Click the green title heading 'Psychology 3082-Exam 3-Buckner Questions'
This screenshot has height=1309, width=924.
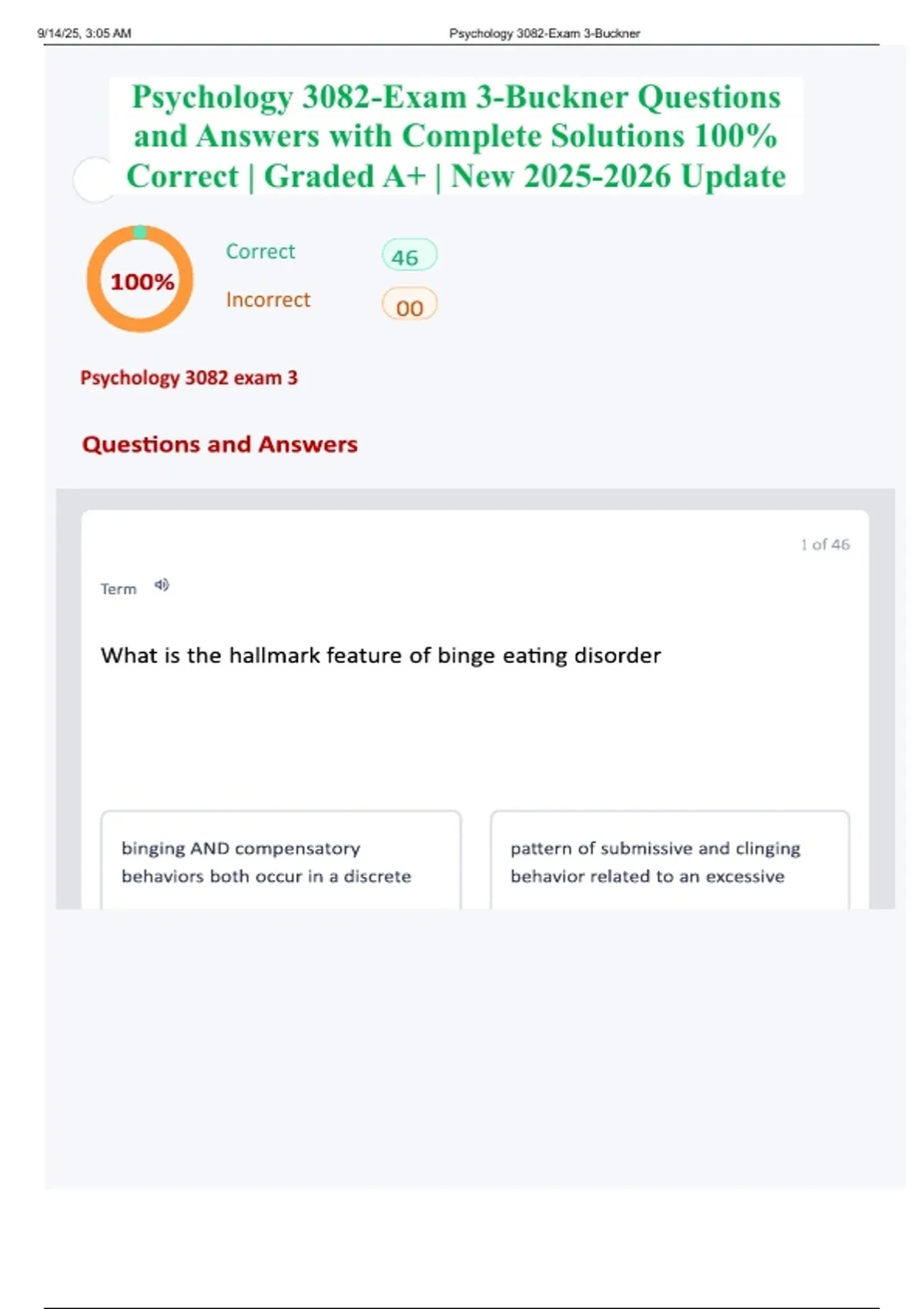click(456, 97)
